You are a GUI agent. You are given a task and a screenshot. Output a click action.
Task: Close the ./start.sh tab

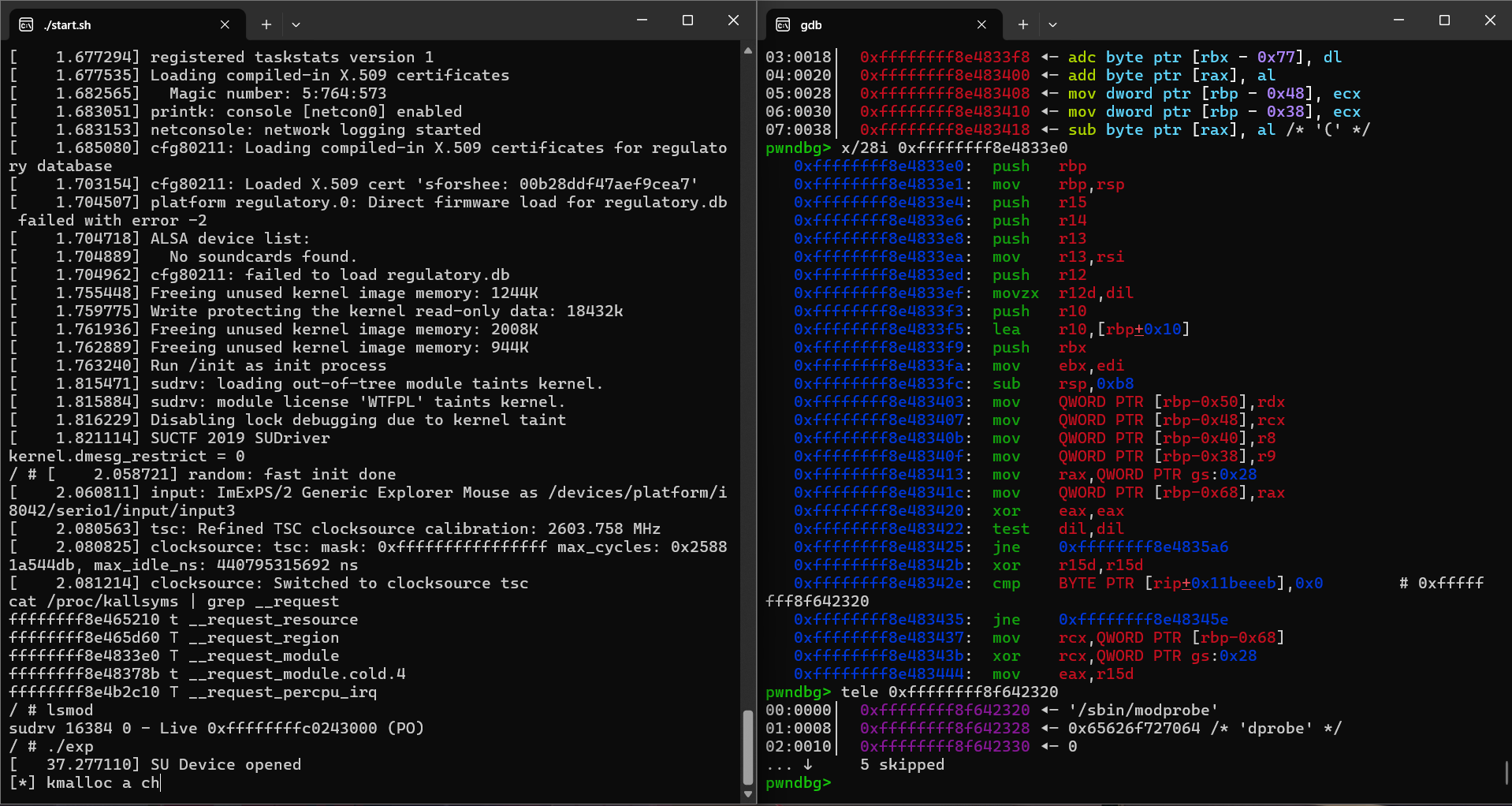tap(225, 24)
